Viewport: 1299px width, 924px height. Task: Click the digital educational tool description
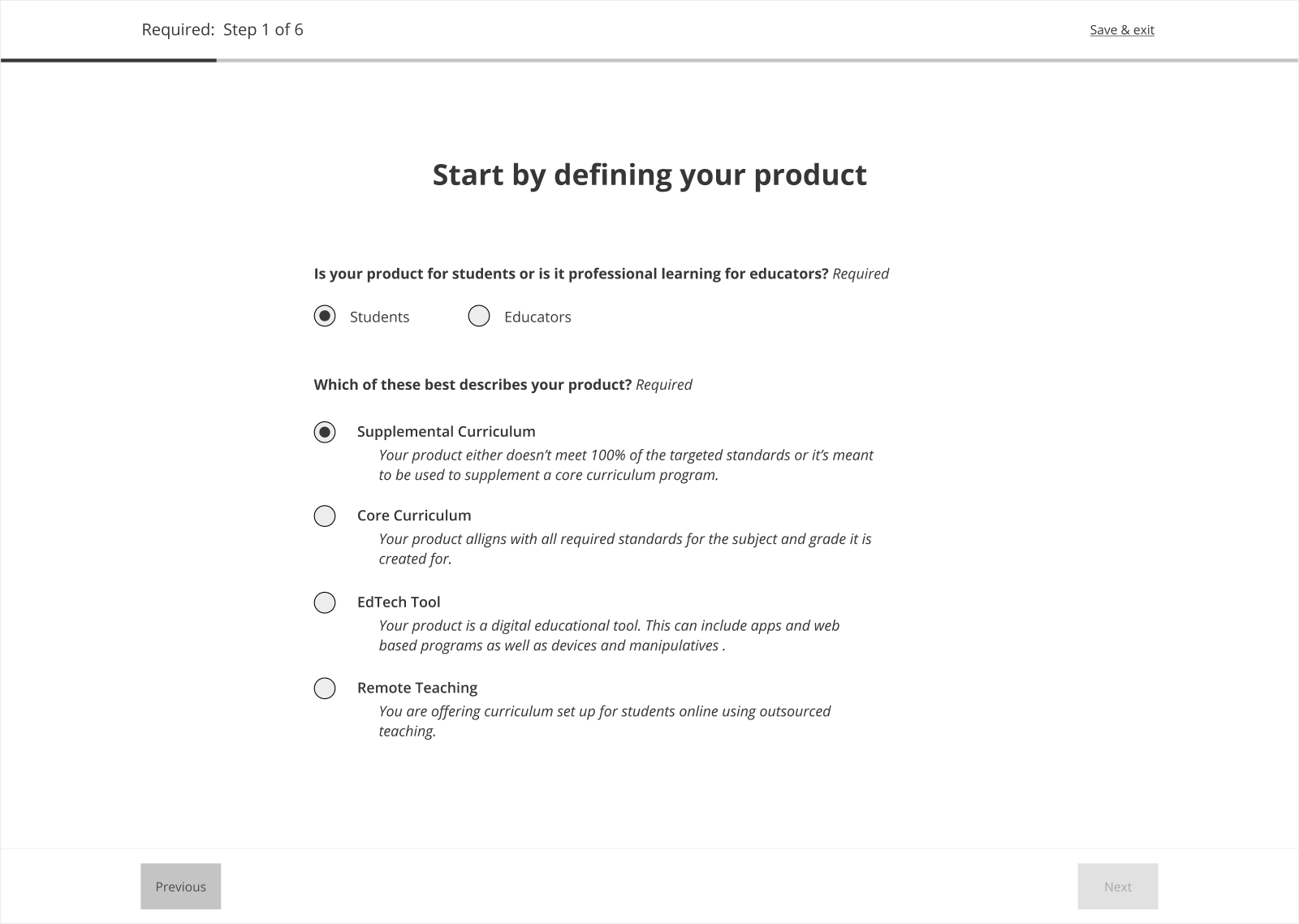609,636
